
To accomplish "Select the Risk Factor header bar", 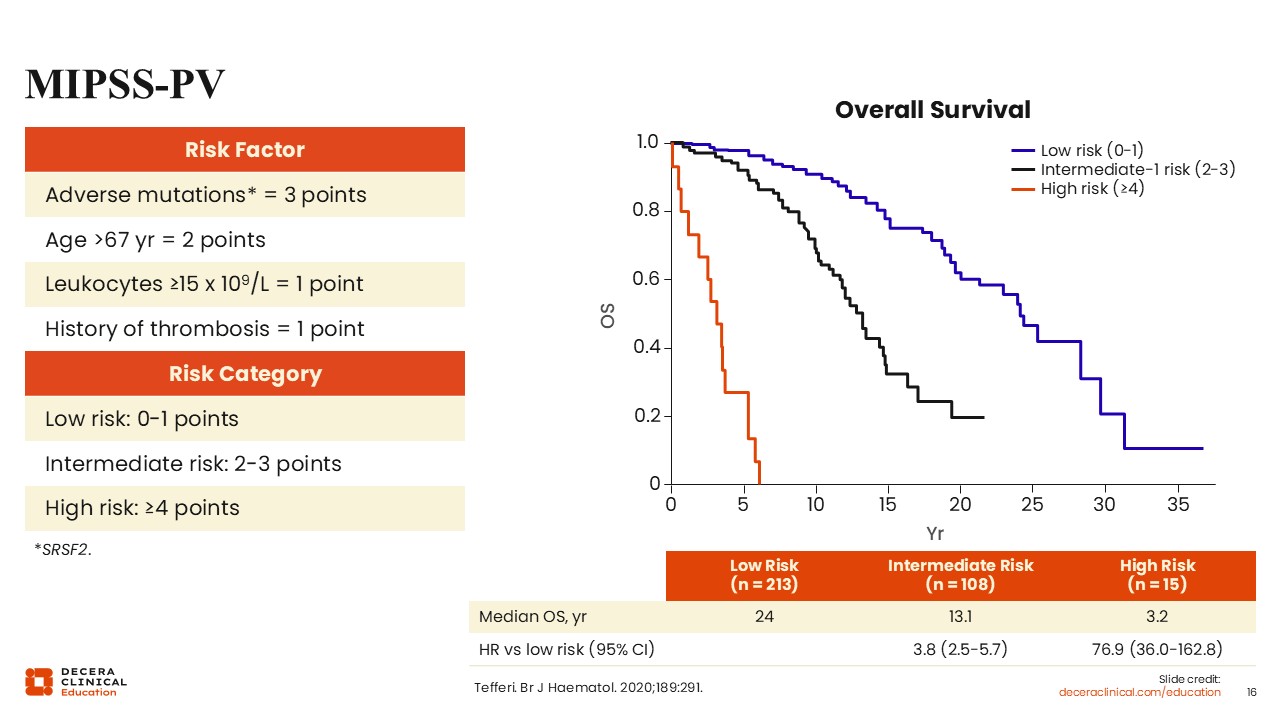I will point(245,150).
